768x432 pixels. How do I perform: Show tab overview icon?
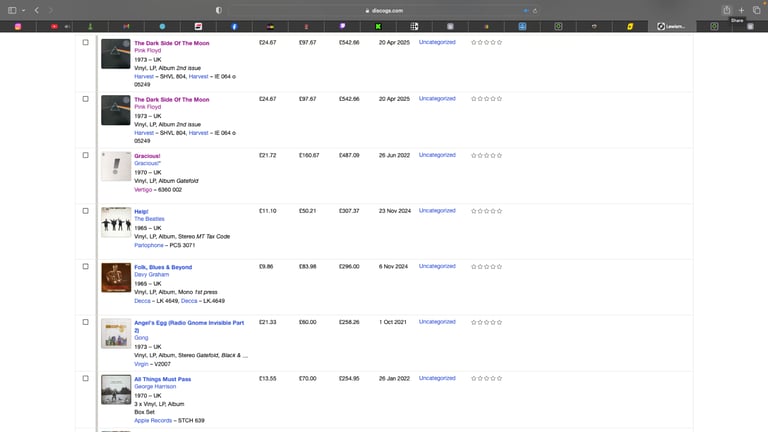tap(757, 10)
